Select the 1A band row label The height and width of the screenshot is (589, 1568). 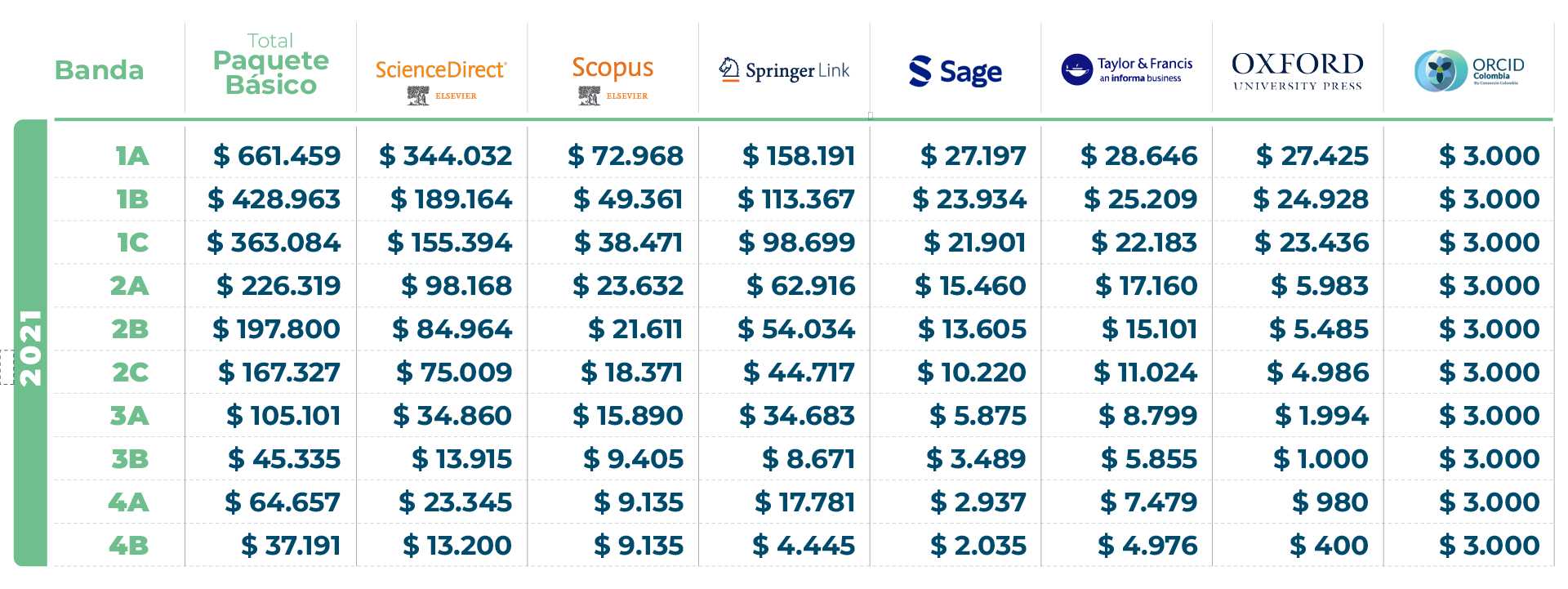click(x=131, y=156)
